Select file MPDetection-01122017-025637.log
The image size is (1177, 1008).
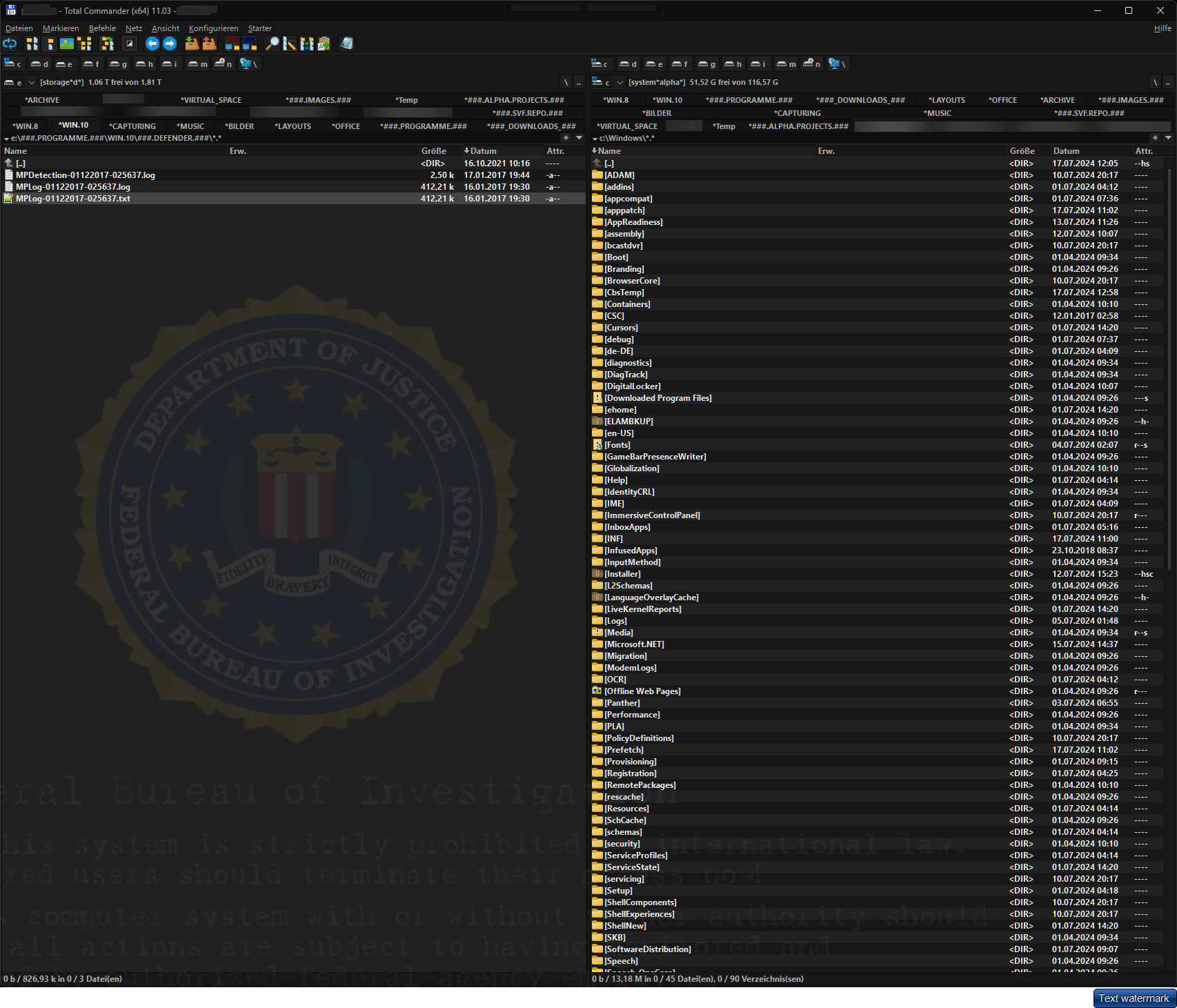(x=293, y=175)
